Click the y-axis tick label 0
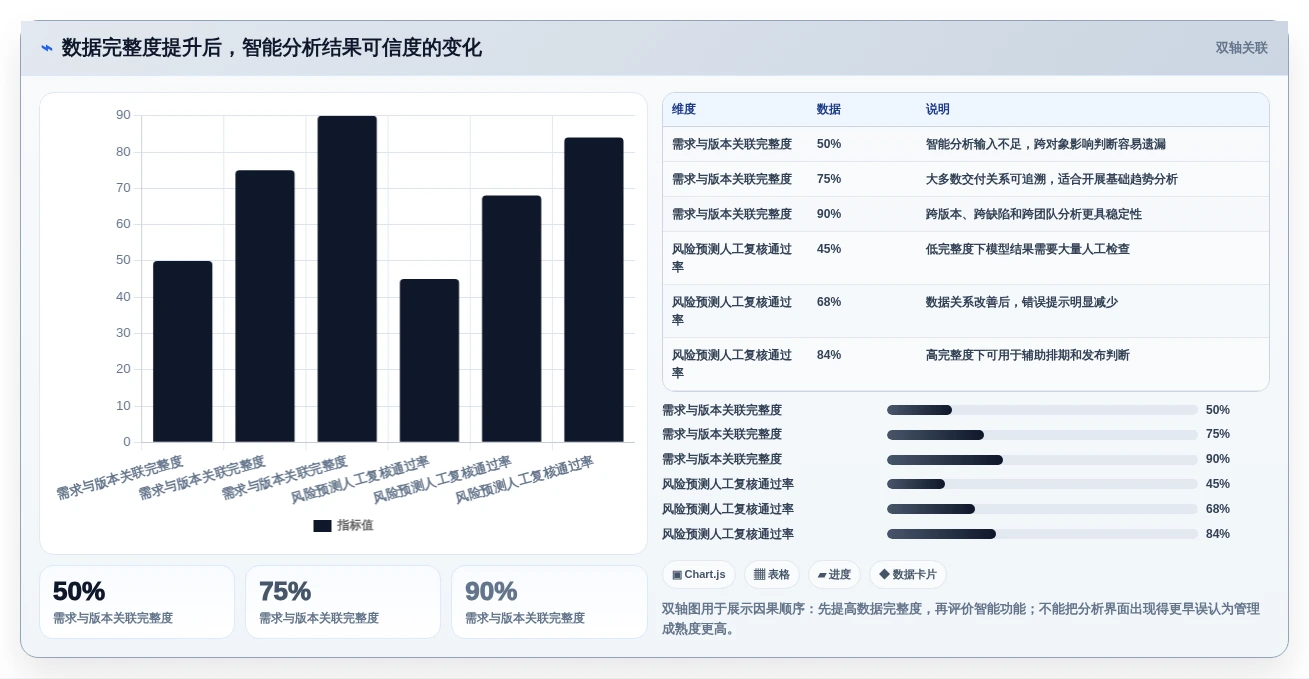The height and width of the screenshot is (679, 1309). click(127, 442)
